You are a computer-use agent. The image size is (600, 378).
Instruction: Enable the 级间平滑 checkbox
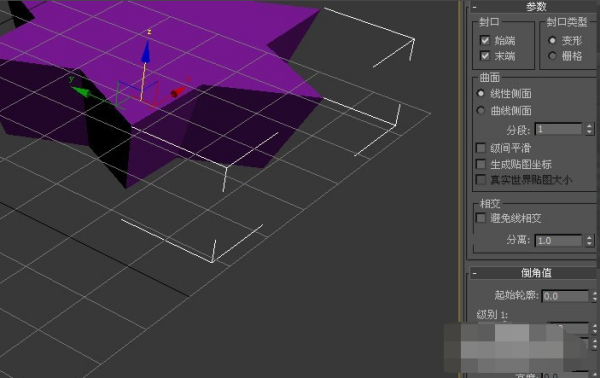tap(481, 148)
